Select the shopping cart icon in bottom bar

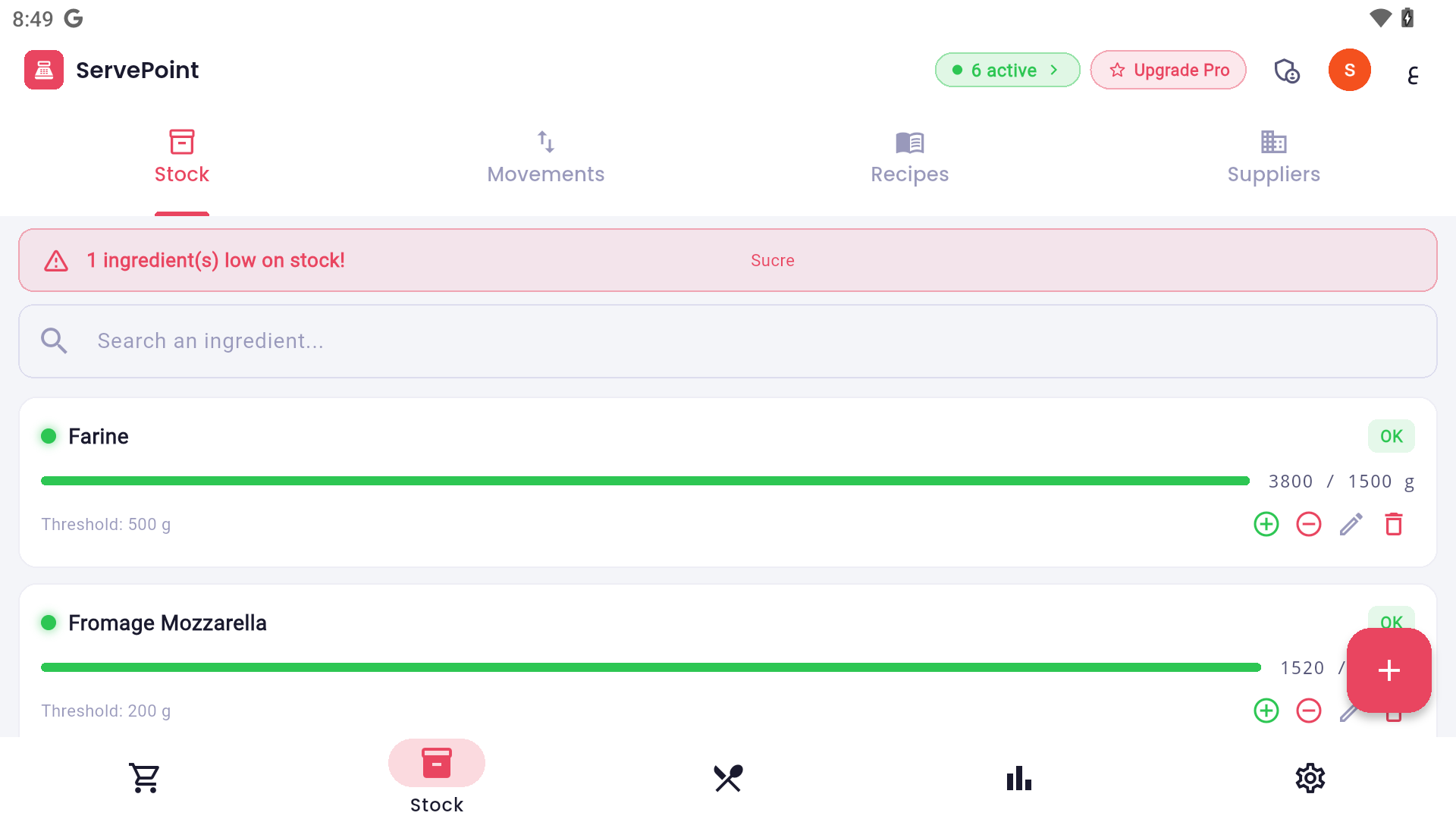[145, 777]
